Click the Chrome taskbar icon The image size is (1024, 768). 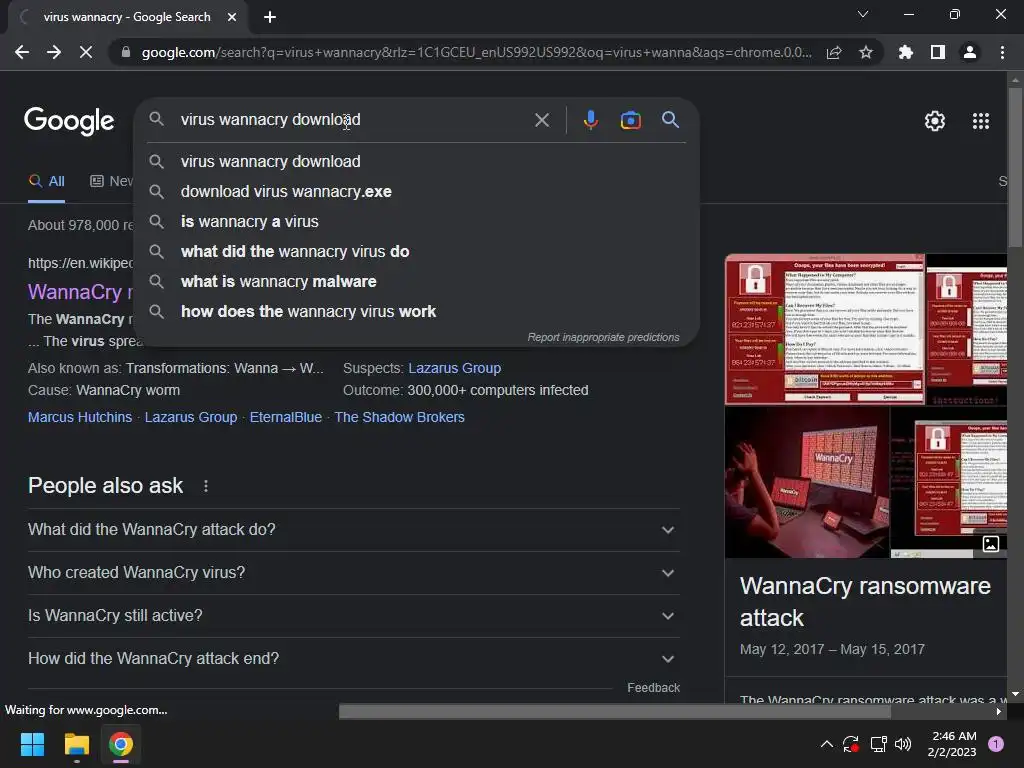click(x=120, y=744)
